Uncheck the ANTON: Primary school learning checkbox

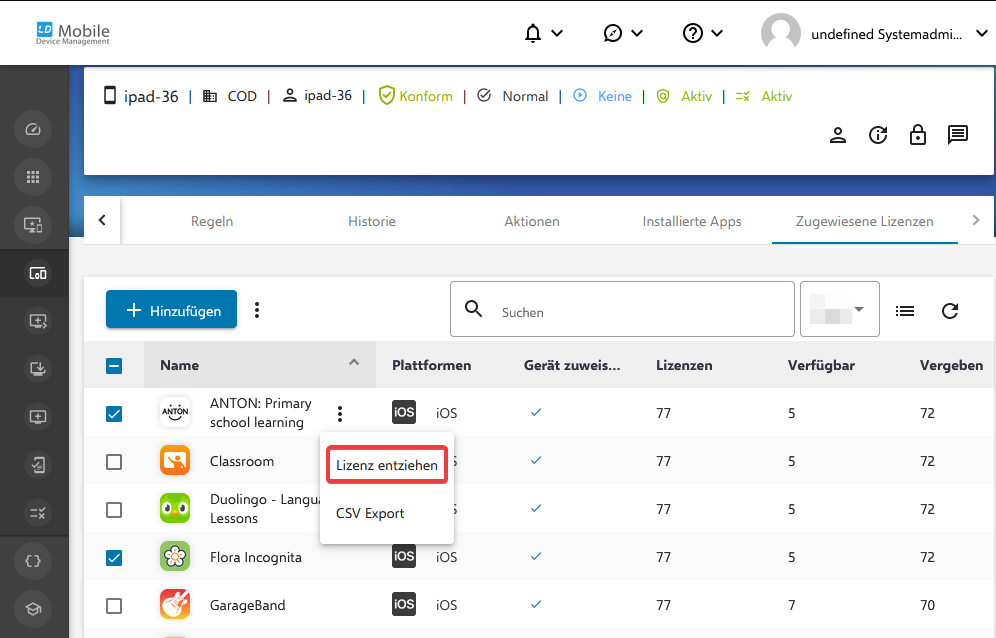(114, 414)
